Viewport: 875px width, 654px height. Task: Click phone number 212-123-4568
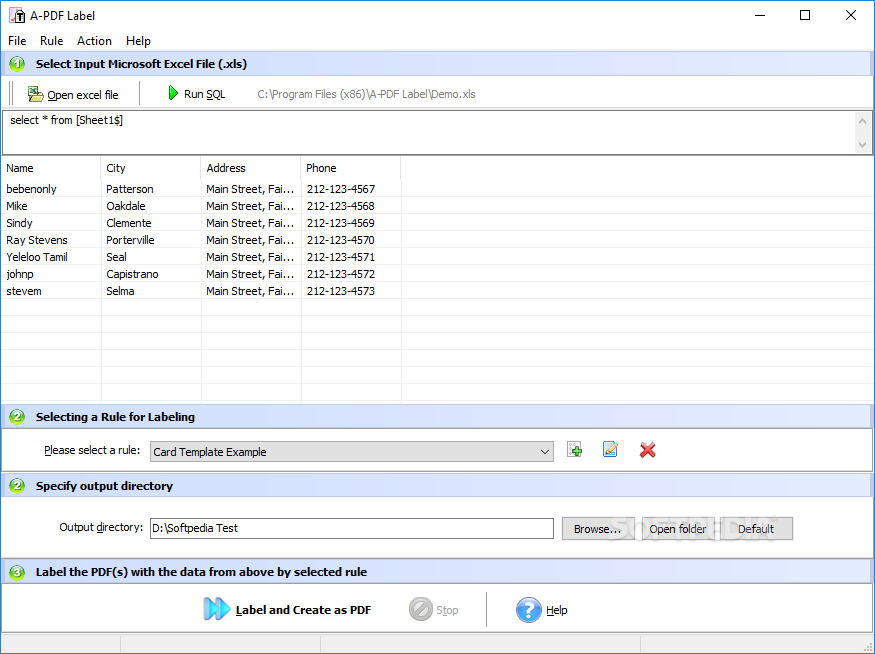[x=340, y=206]
